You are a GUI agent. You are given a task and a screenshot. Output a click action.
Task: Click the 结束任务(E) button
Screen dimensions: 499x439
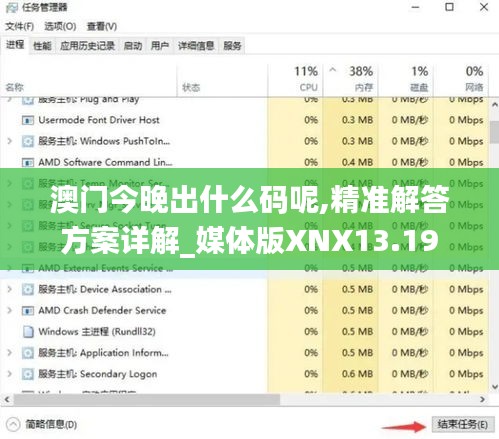click(x=463, y=424)
